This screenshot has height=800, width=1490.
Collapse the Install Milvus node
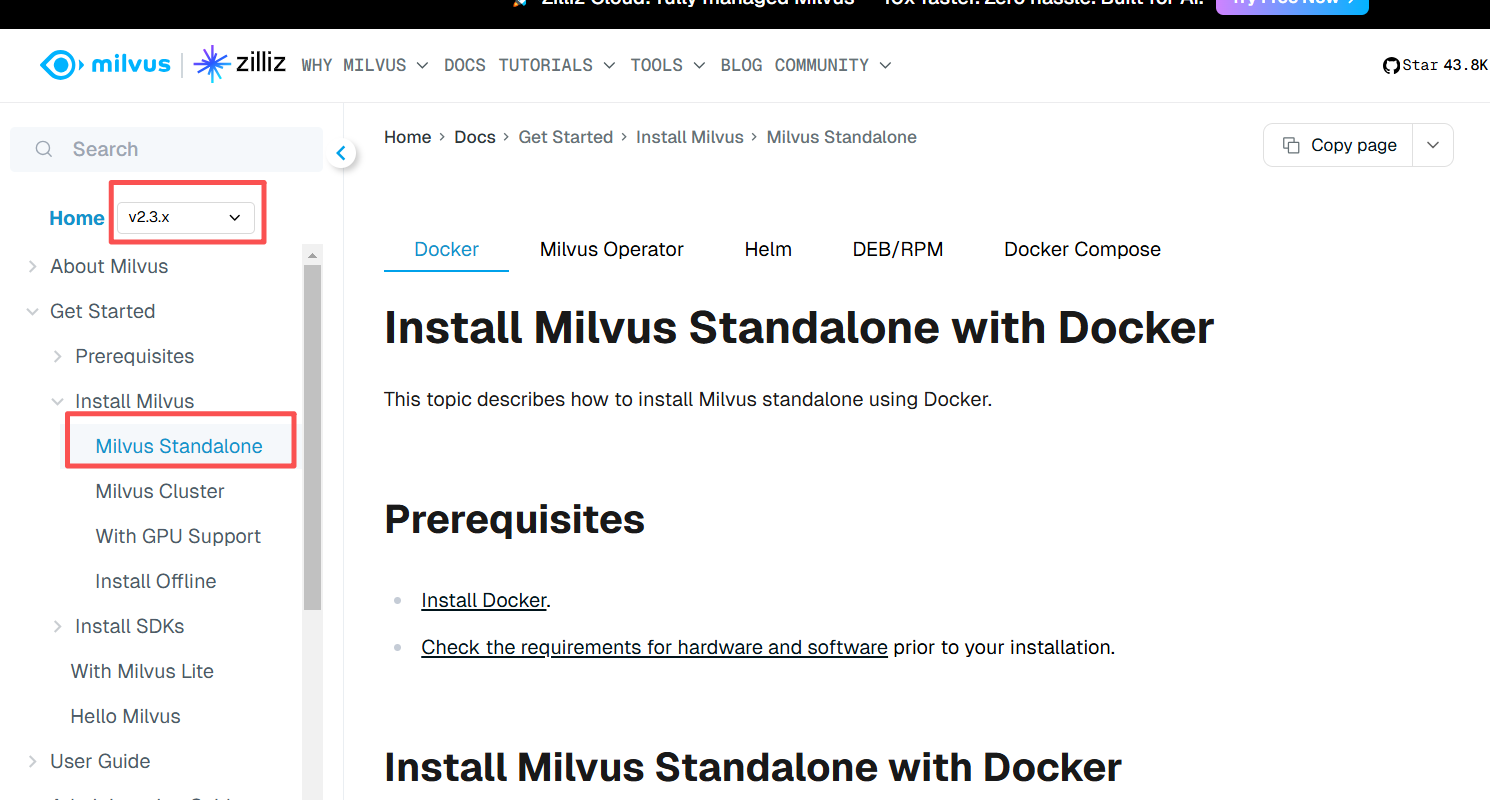(58, 401)
